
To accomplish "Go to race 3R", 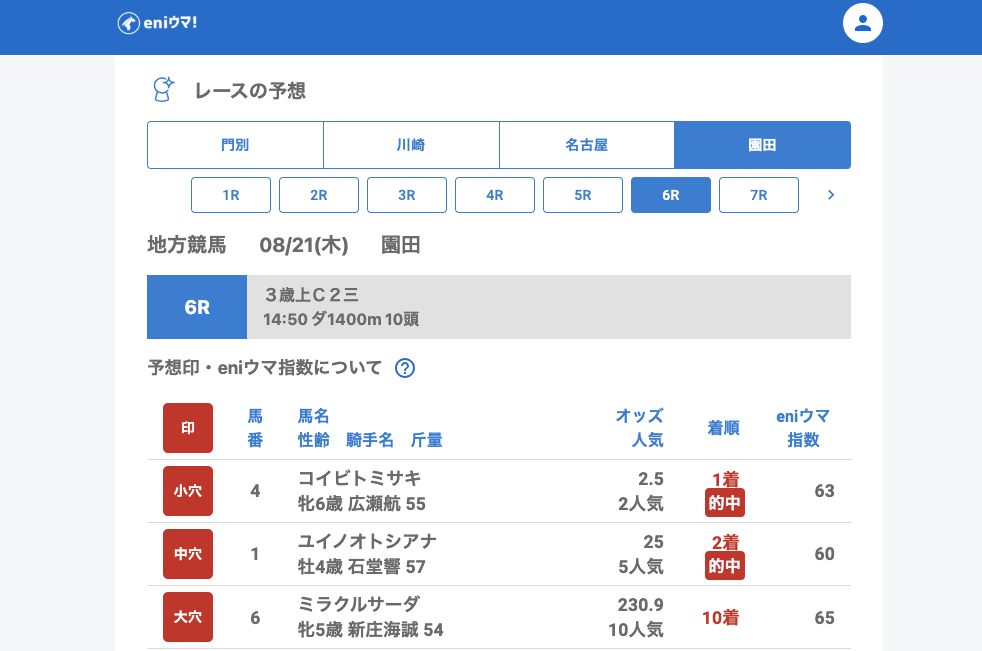I will click(x=407, y=195).
